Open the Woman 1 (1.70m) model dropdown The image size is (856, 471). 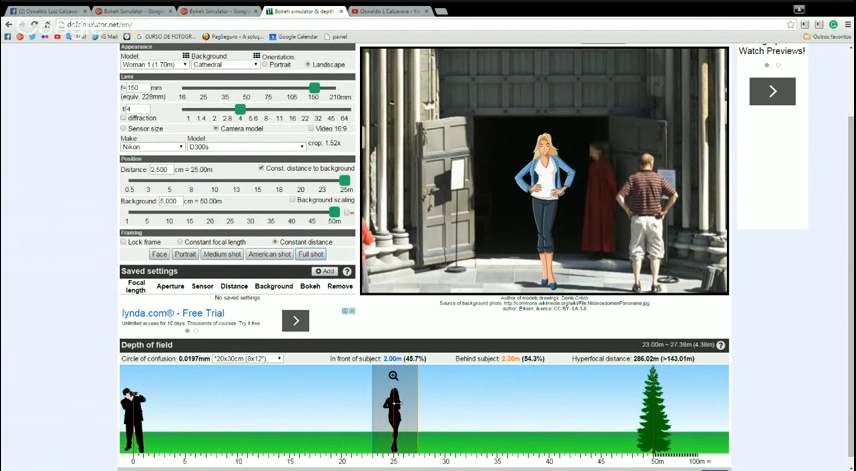tap(154, 64)
